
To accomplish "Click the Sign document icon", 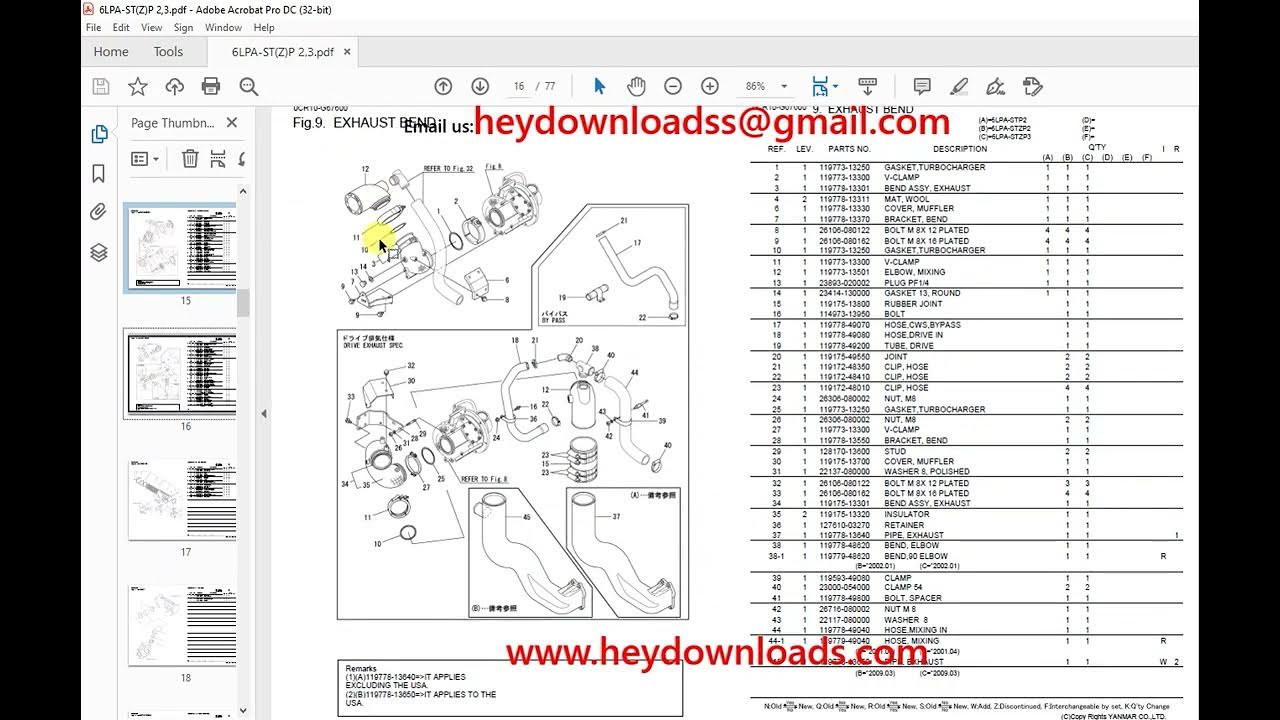I will pyautogui.click(x=995, y=87).
